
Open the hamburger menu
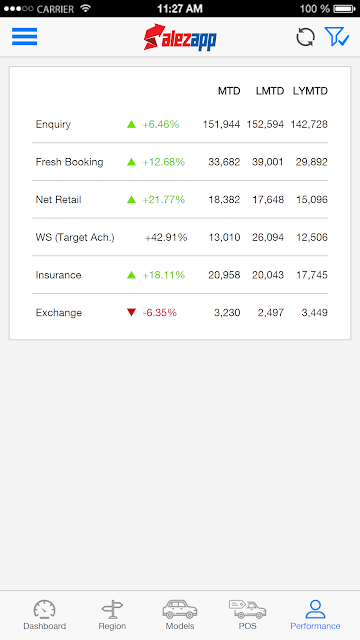24,37
